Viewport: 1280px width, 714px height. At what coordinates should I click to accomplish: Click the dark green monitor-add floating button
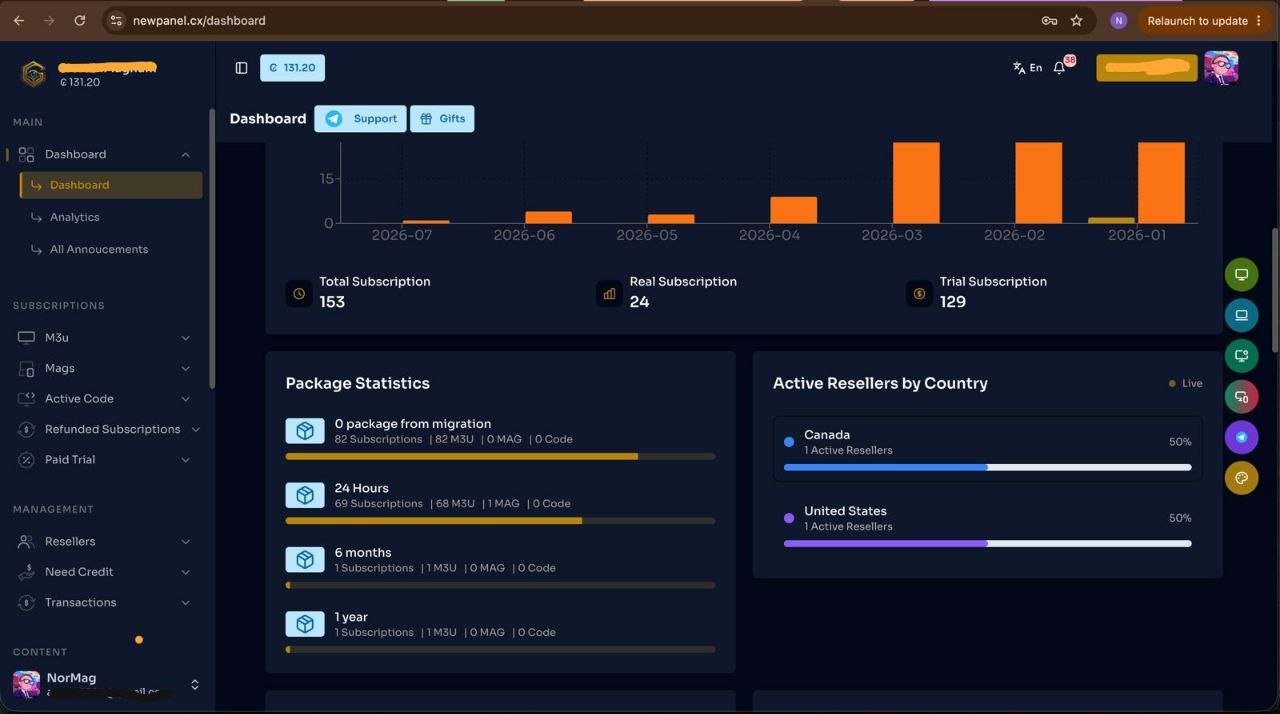pos(1241,356)
